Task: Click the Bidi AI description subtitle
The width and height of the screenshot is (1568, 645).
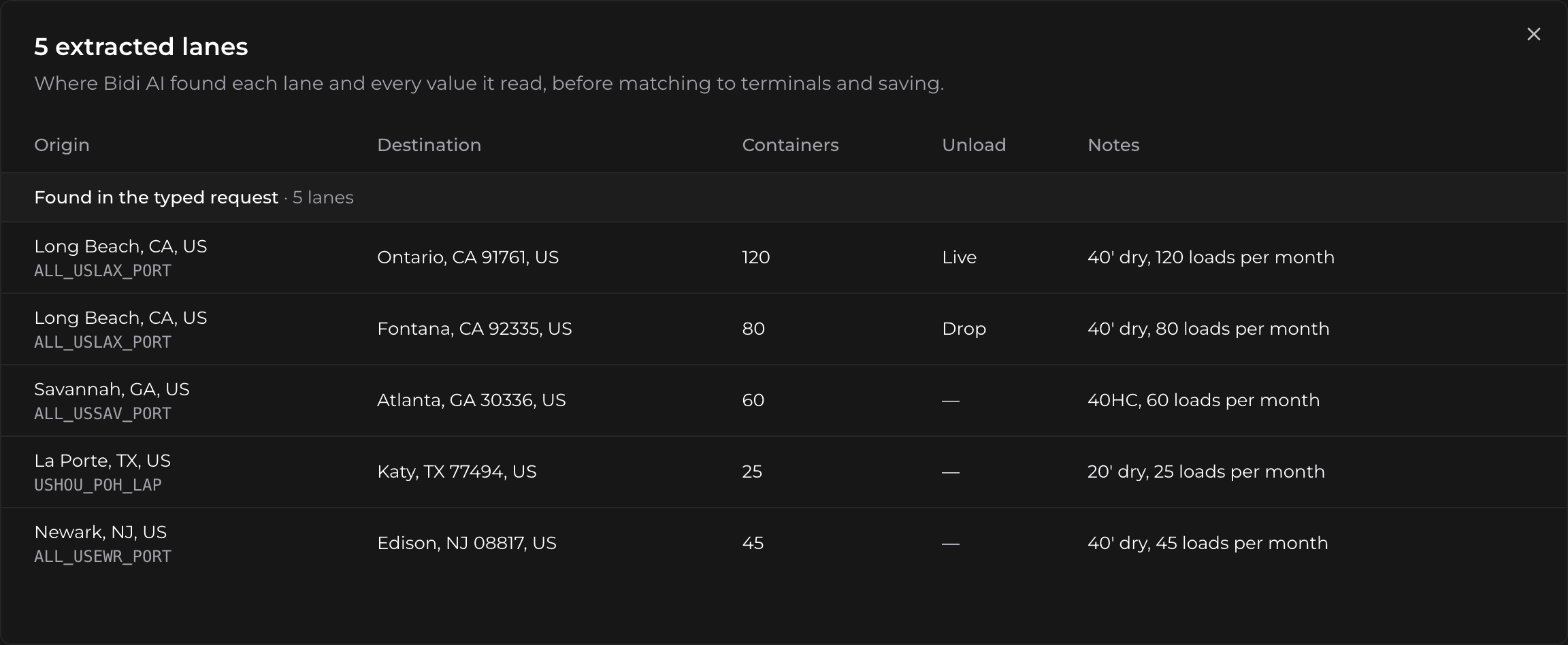Action: tap(489, 83)
